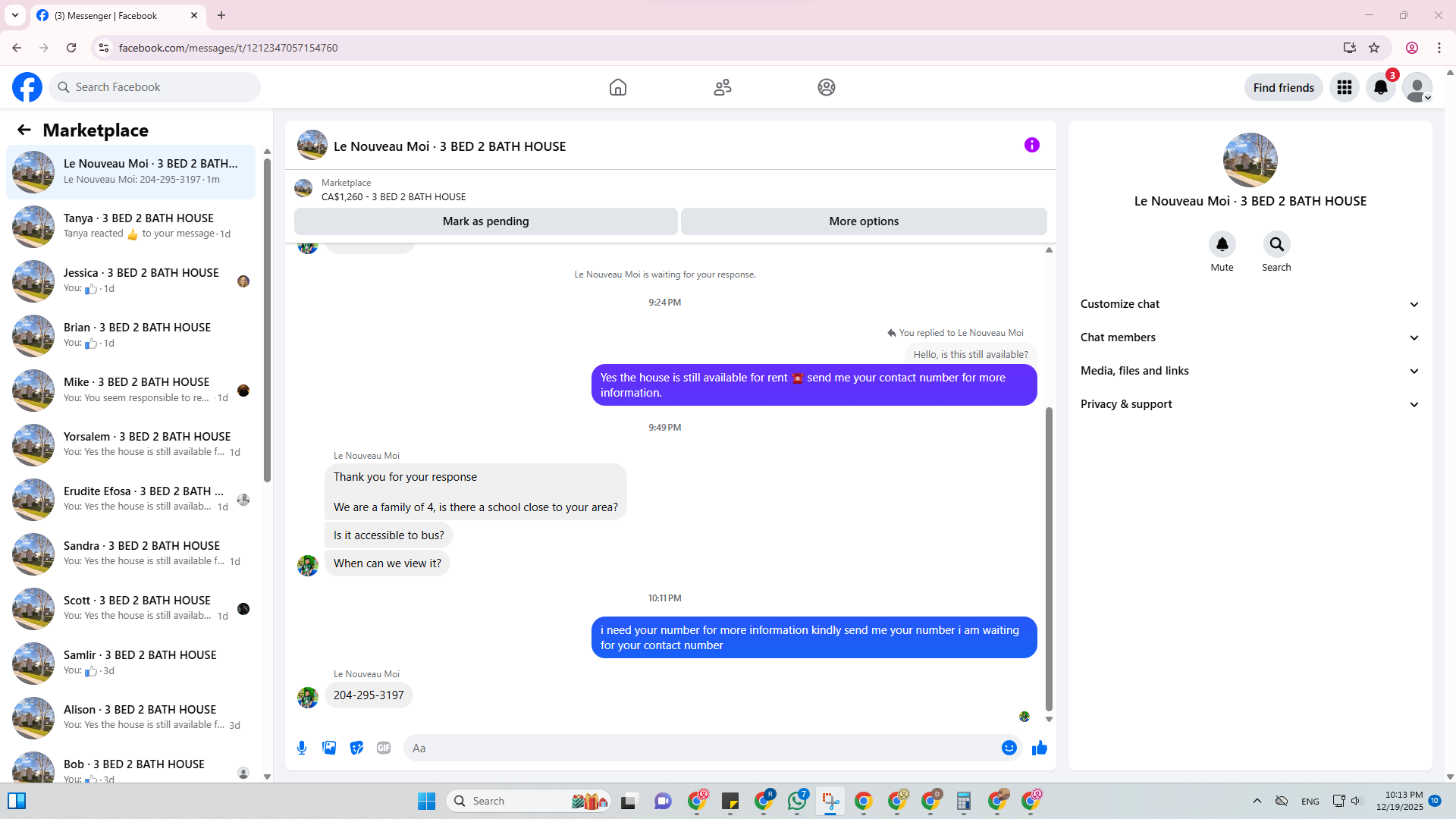This screenshot has width=1456, height=819.
Task: Open the sticker picker icon
Action: (x=356, y=748)
